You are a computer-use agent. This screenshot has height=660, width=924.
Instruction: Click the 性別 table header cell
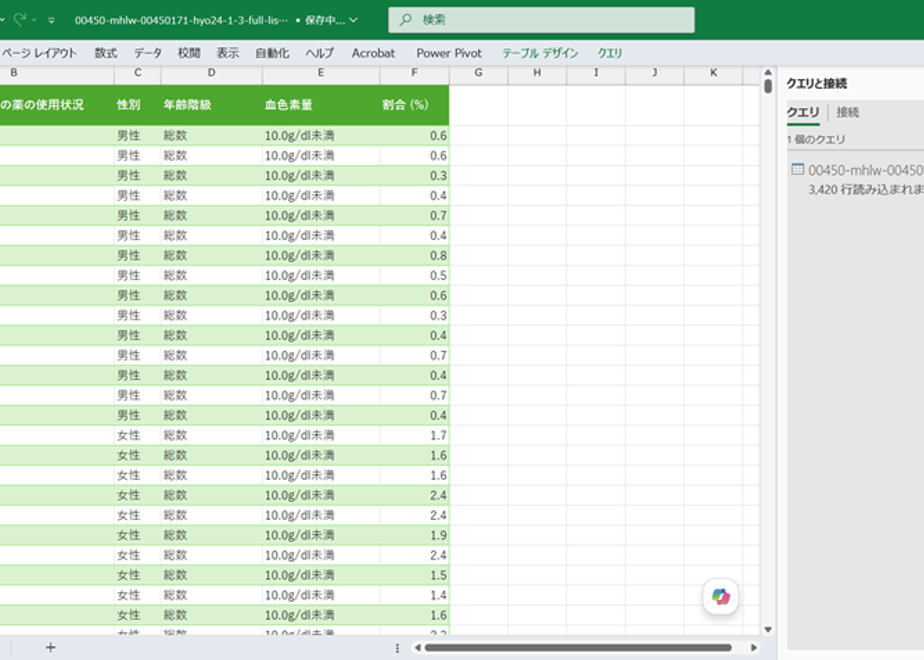[137, 105]
